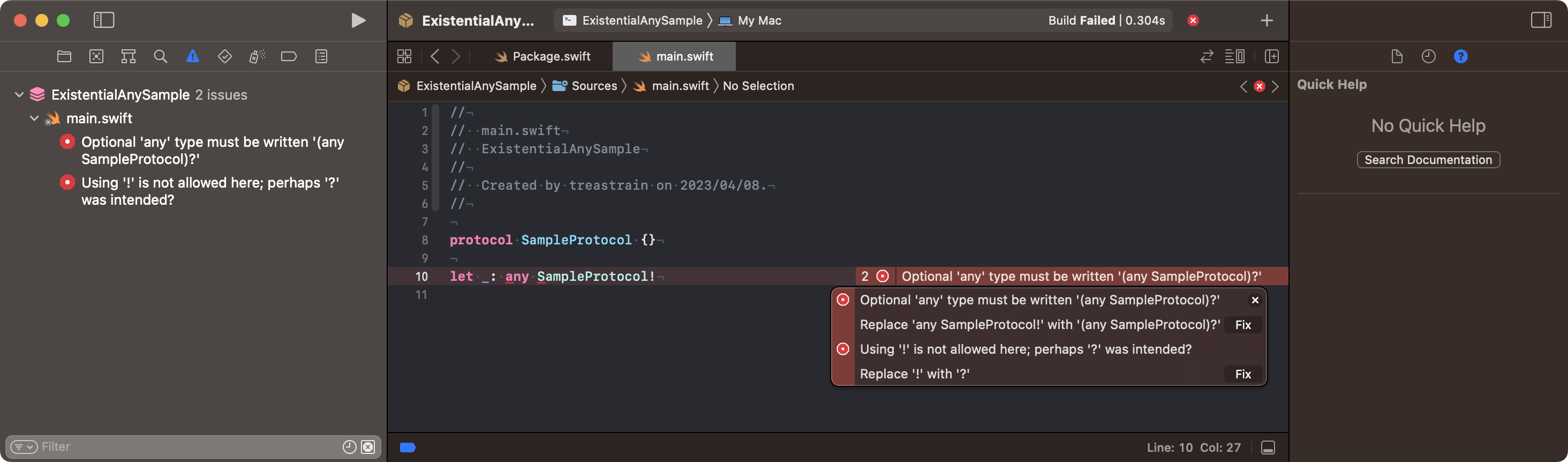Run the project with the play button
1568x462 pixels.
pyautogui.click(x=358, y=21)
